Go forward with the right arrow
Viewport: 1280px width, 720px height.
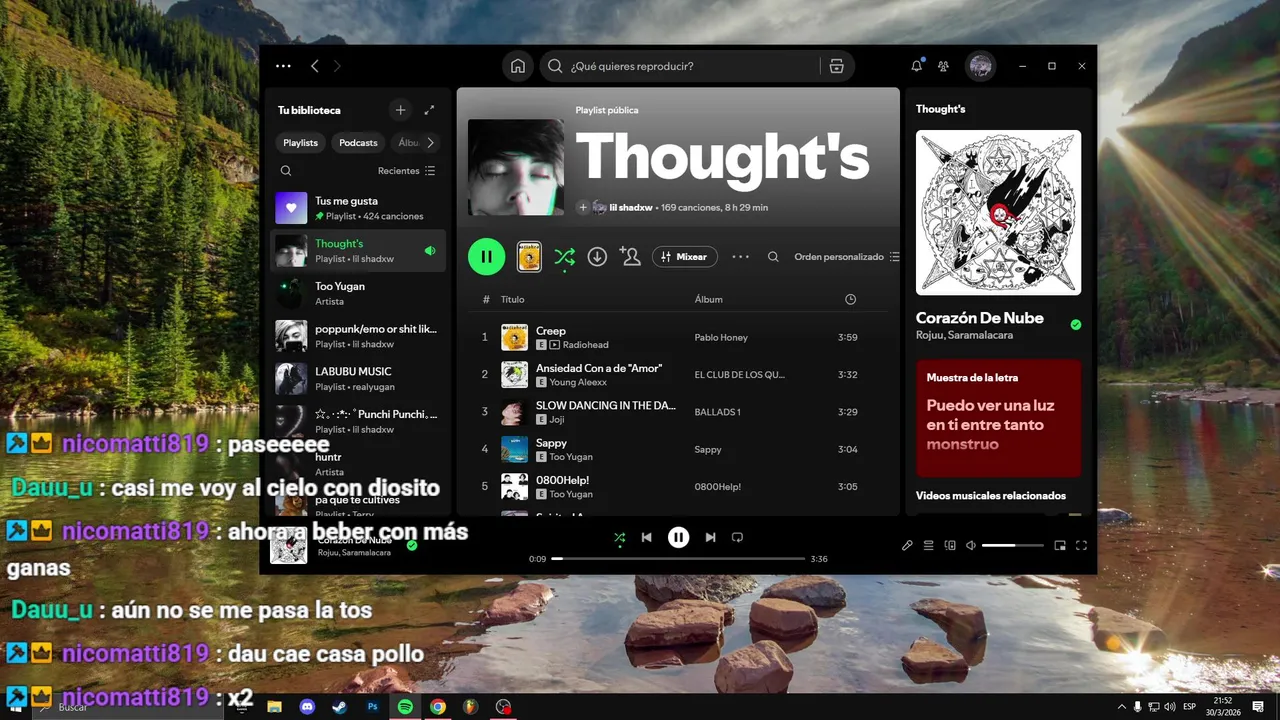(x=337, y=66)
